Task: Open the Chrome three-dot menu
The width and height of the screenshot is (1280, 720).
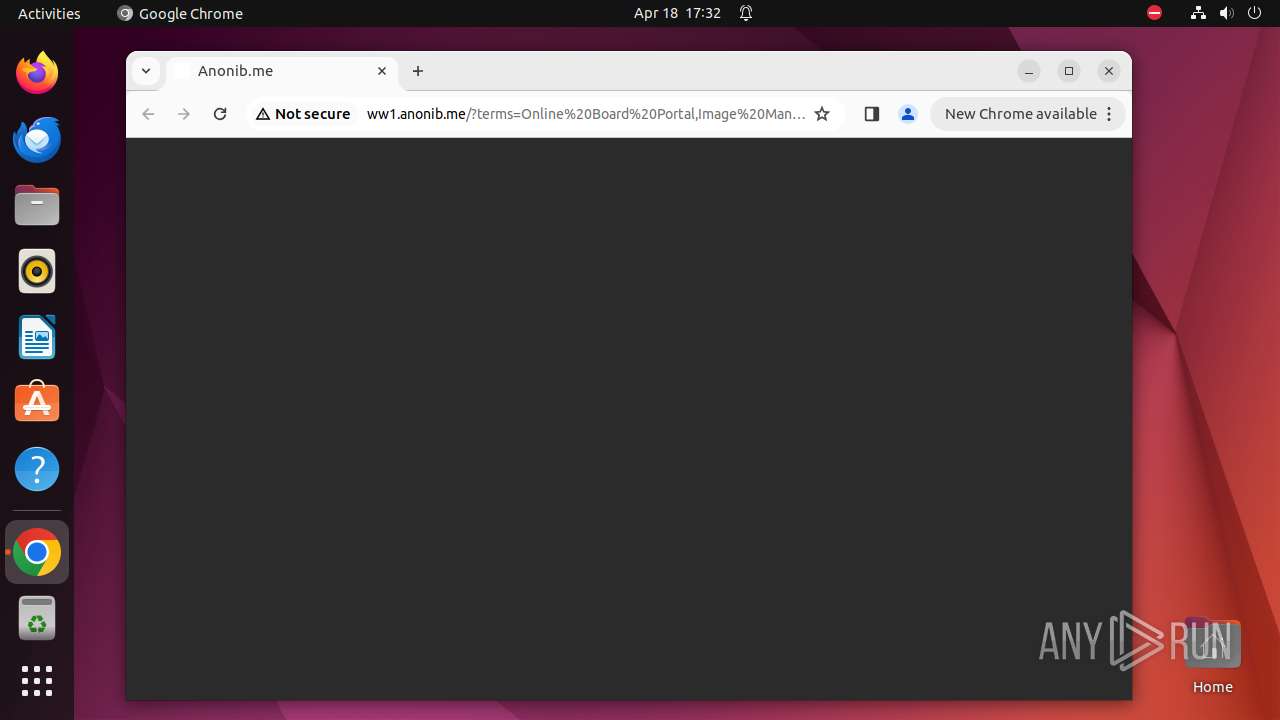Action: [x=1109, y=114]
